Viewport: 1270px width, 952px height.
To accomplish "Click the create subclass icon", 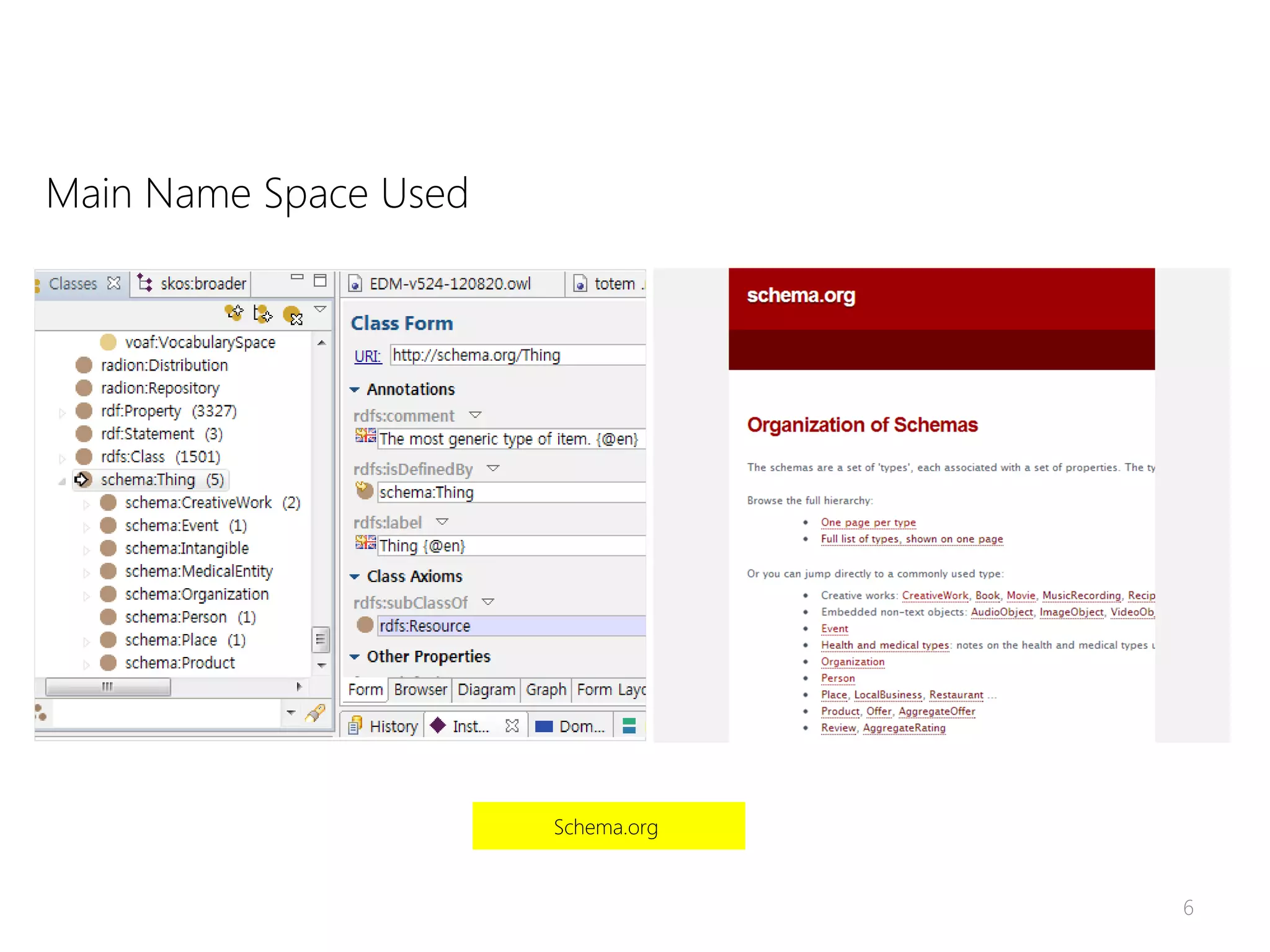I will pos(262,314).
